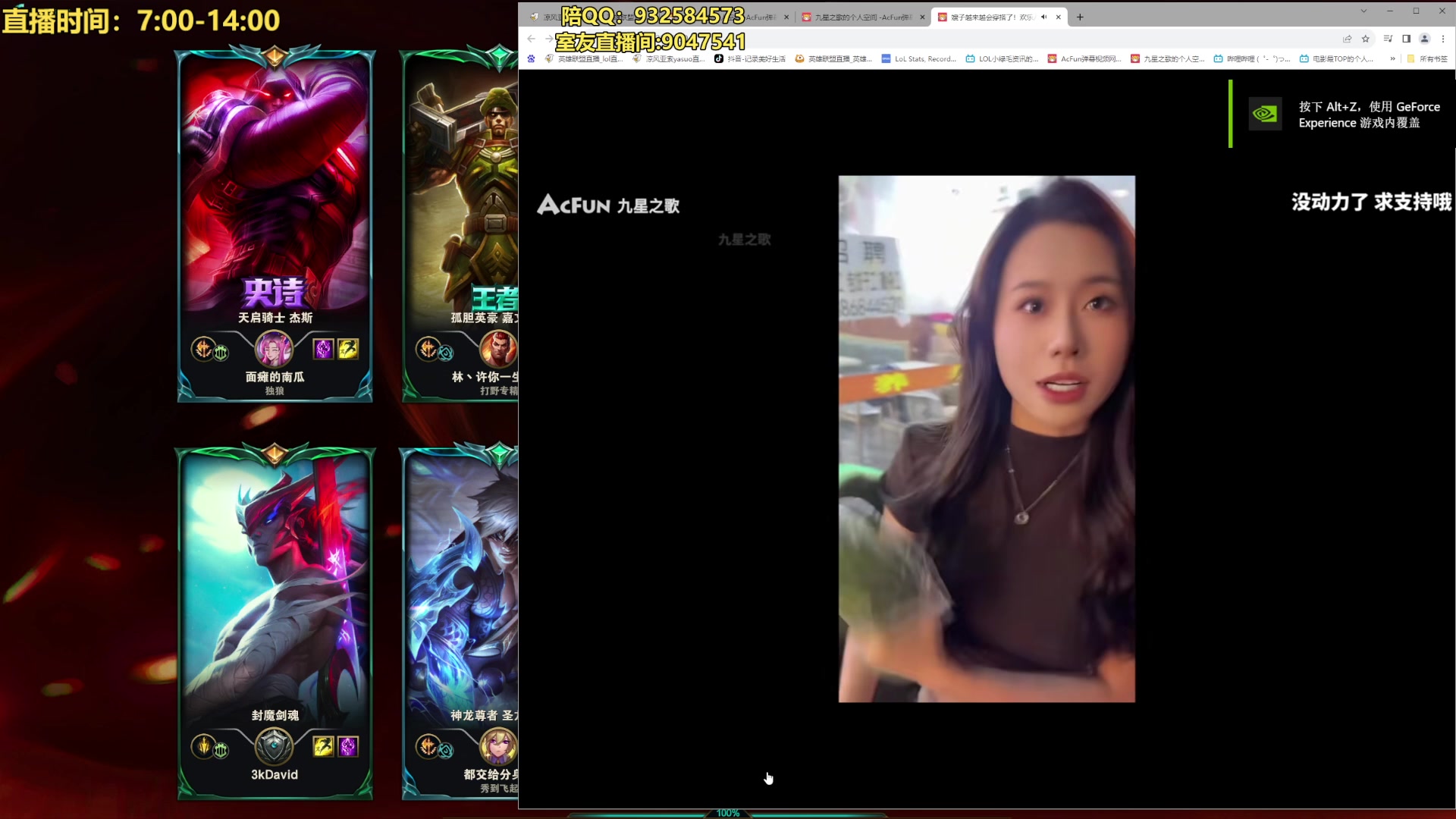Mute the playing AcFun tab audio
Screen dimensions: 1456x819
point(1043,17)
